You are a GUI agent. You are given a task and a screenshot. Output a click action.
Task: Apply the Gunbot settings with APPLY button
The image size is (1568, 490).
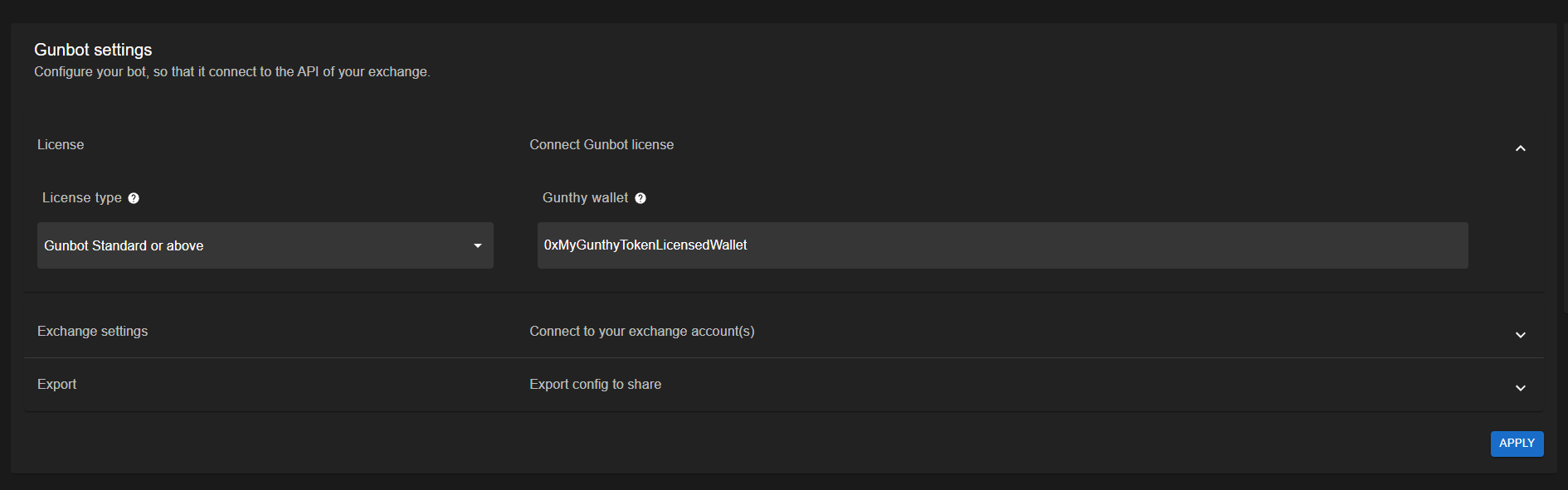1517,444
